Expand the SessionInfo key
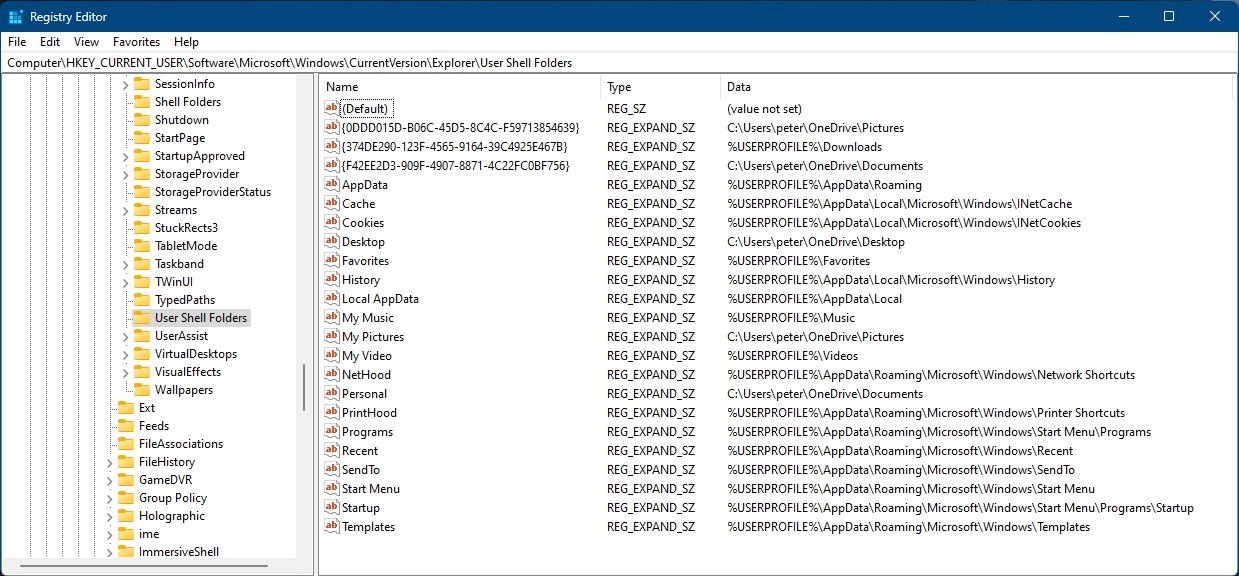This screenshot has width=1239, height=576. (125, 84)
